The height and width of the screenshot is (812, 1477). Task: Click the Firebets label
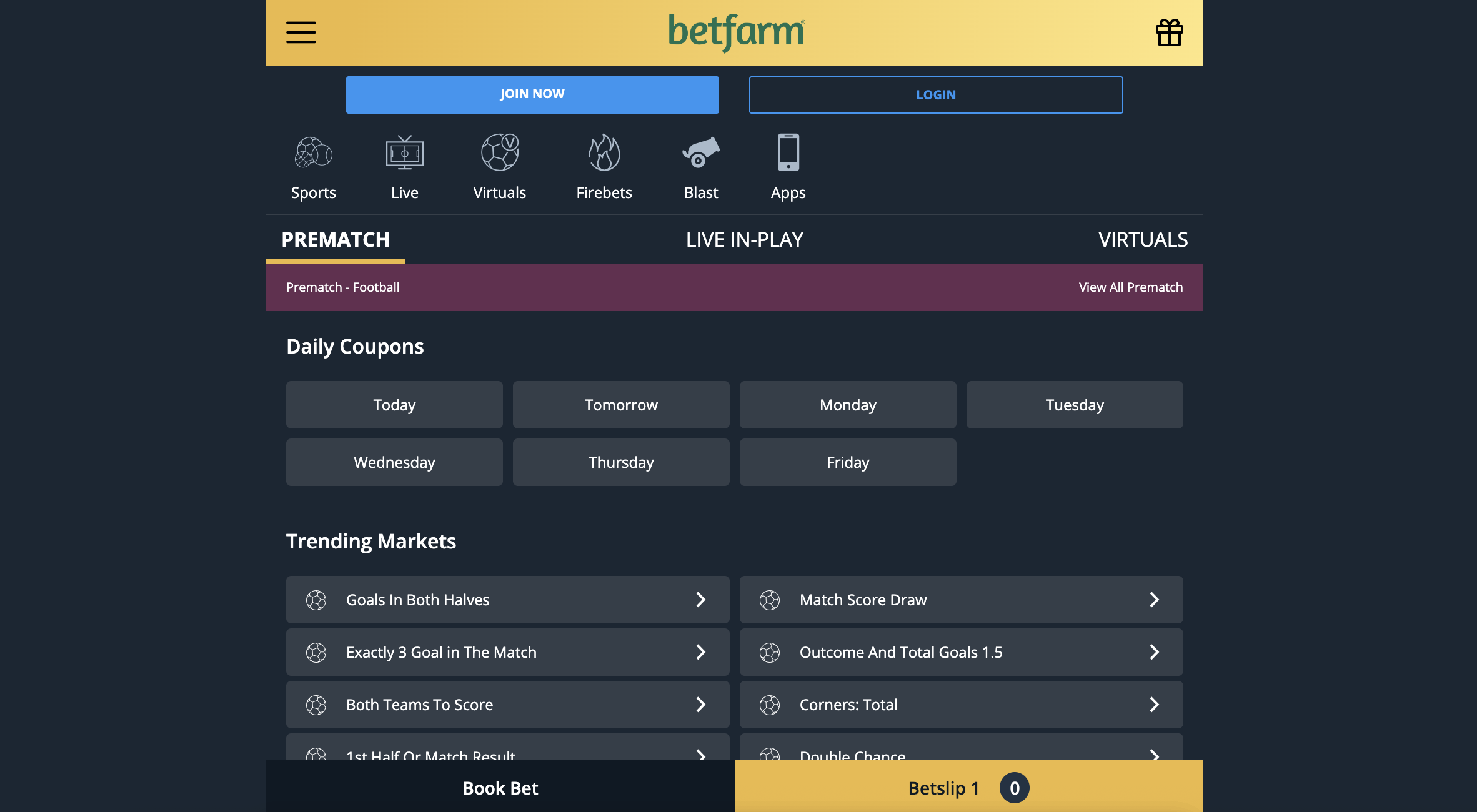[604, 193]
